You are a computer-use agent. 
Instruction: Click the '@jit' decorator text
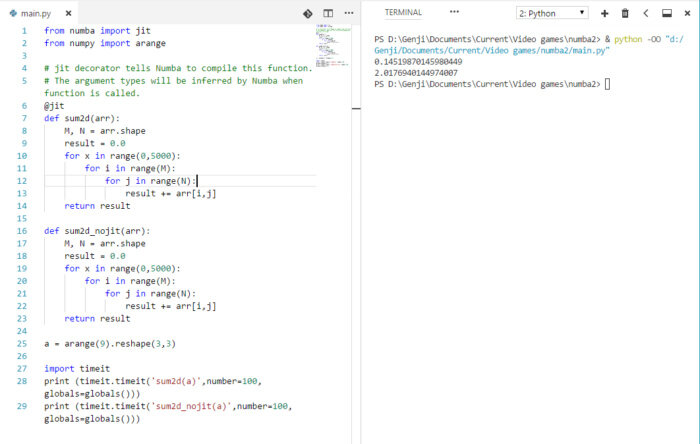(54, 106)
